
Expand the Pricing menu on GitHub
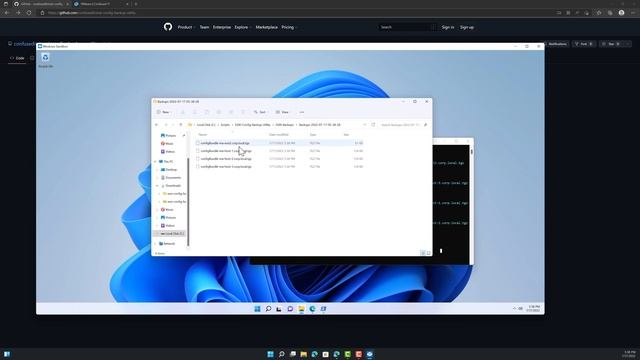coord(289,27)
